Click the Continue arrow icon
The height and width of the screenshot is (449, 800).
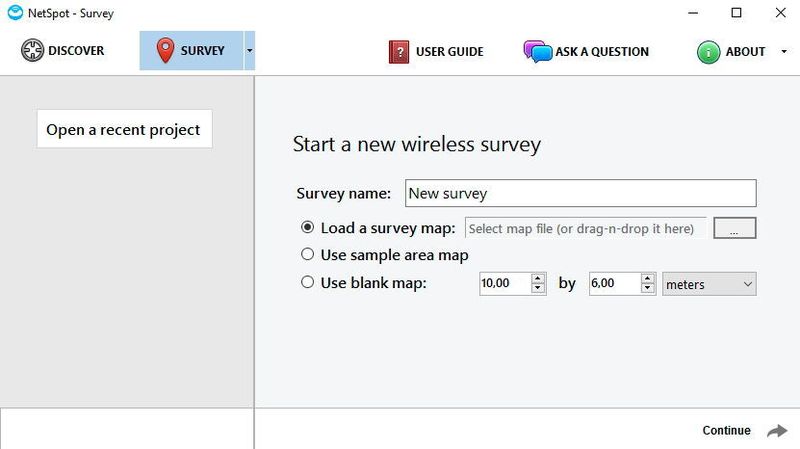pyautogui.click(x=777, y=431)
